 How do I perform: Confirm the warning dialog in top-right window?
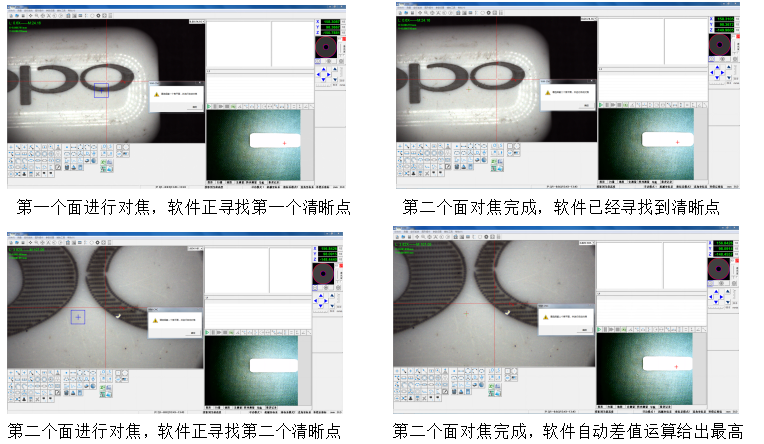(x=586, y=105)
